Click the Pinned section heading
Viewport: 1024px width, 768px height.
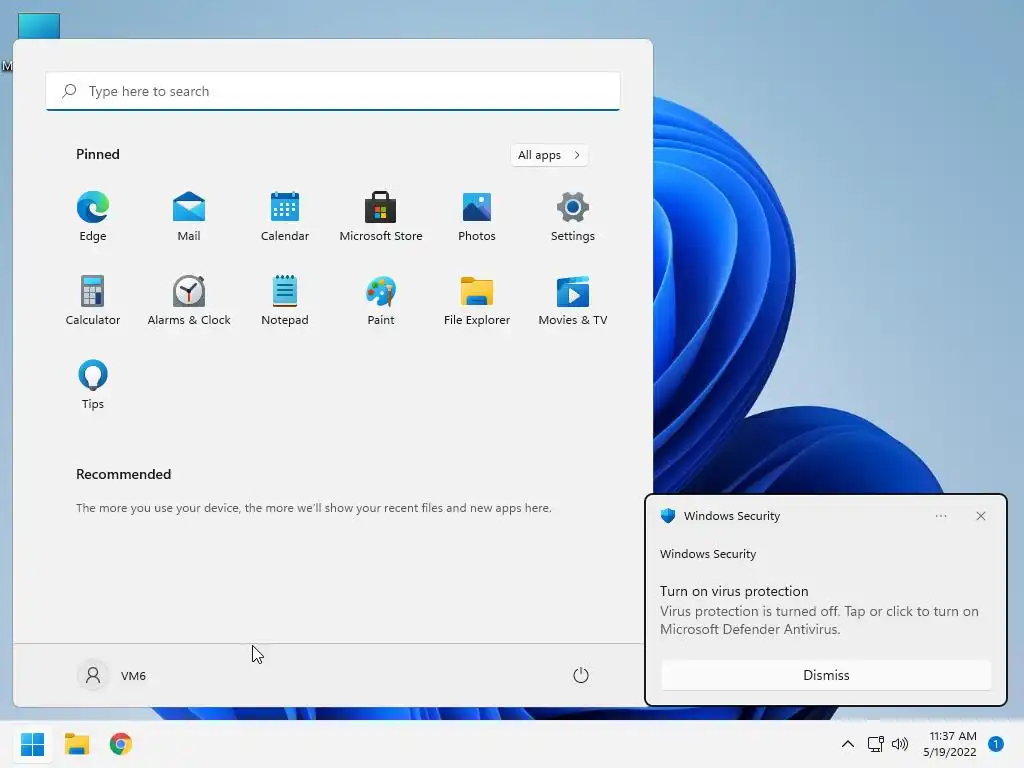tap(98, 154)
